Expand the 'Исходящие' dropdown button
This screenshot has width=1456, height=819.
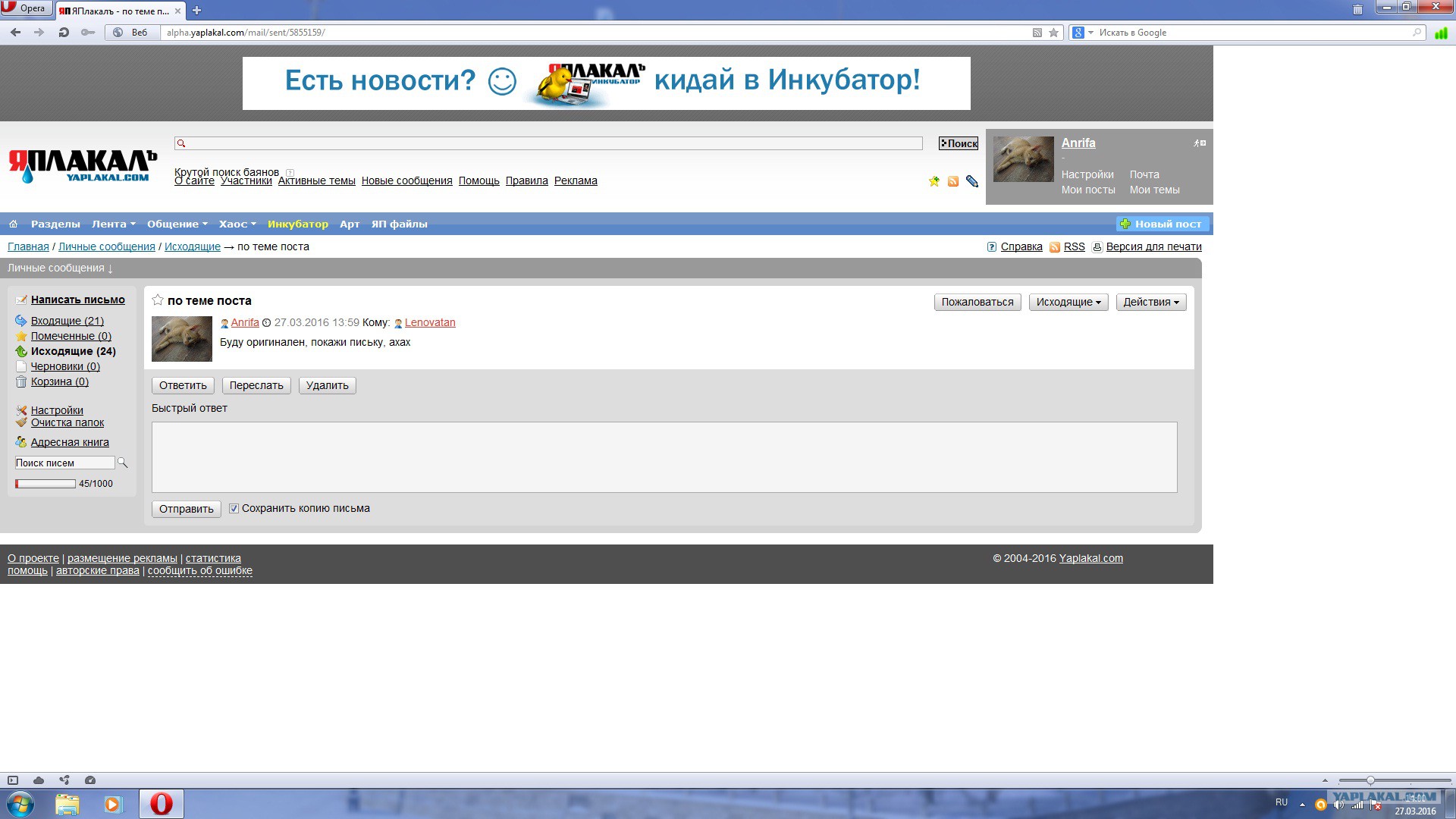coord(1068,302)
